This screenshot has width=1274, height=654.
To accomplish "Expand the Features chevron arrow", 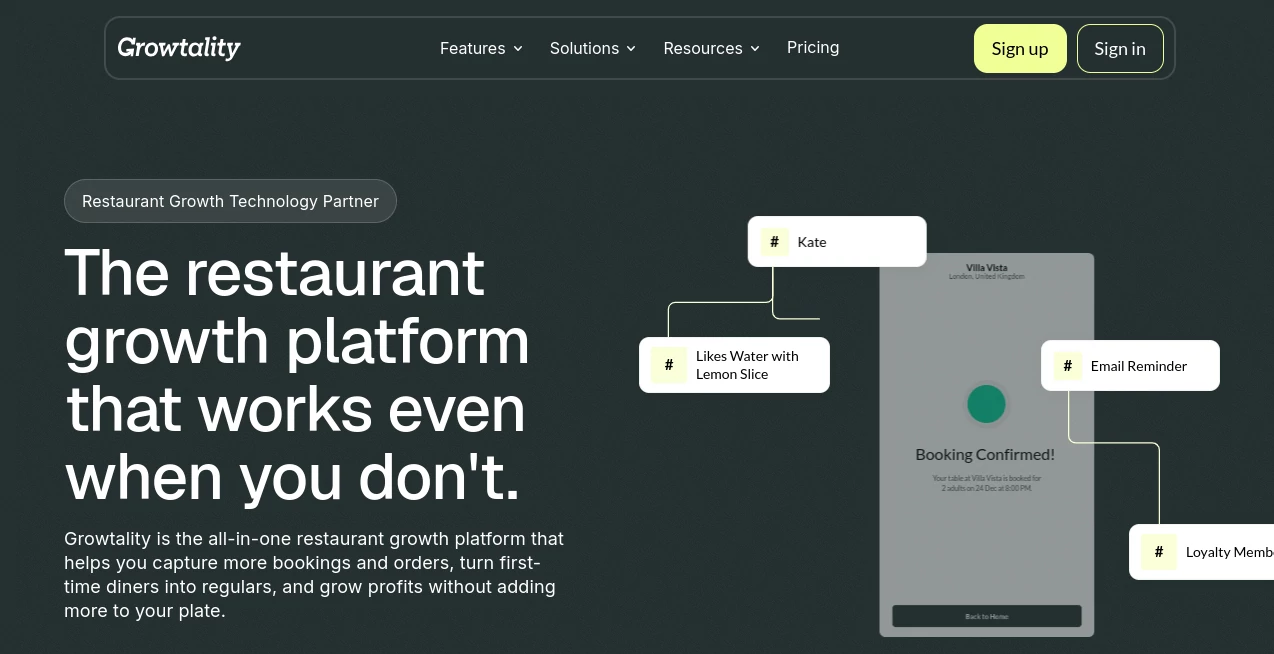I will pyautogui.click(x=518, y=49).
